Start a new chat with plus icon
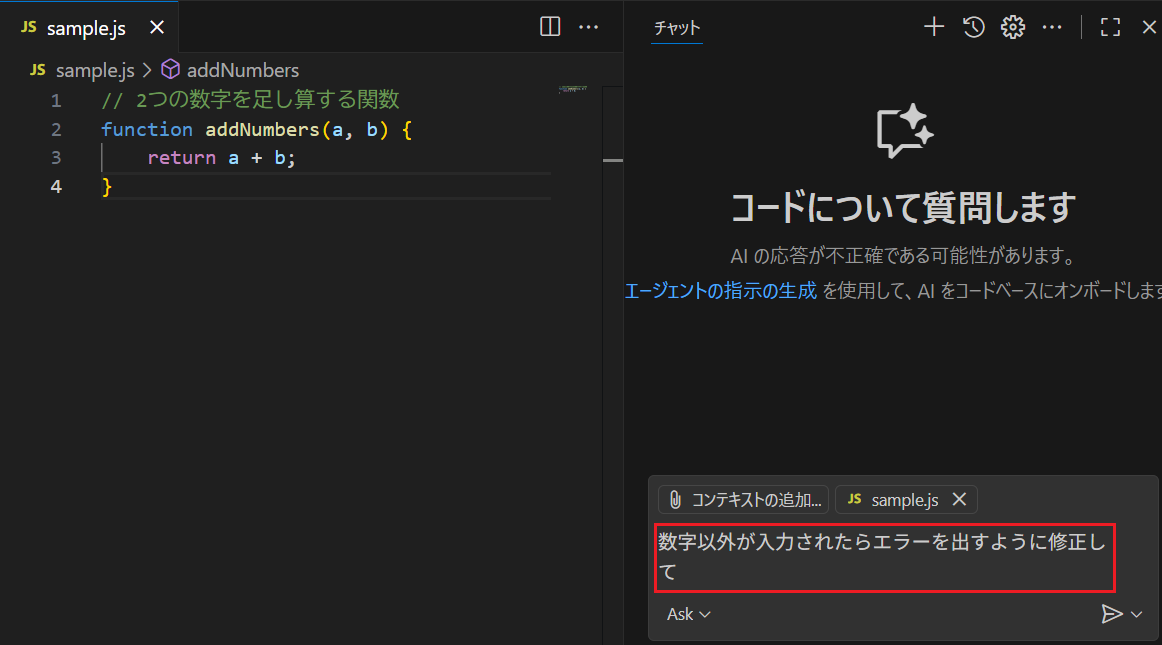The width and height of the screenshot is (1162, 645). coord(933,27)
